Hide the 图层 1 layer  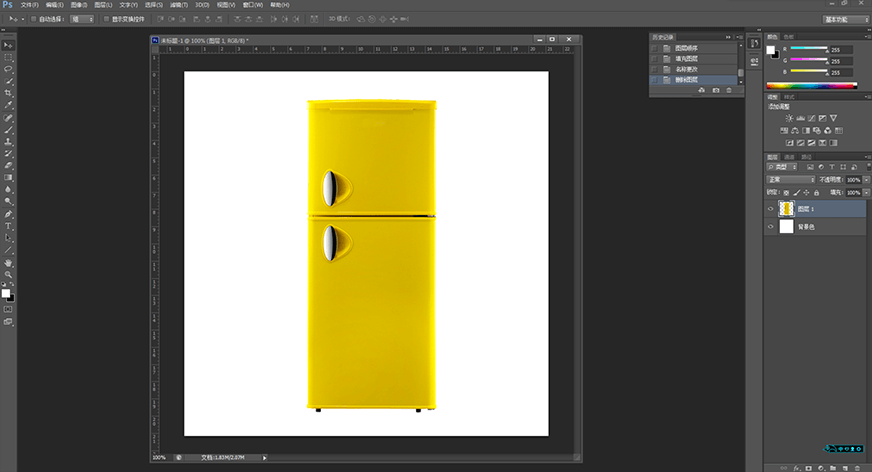pyautogui.click(x=770, y=210)
